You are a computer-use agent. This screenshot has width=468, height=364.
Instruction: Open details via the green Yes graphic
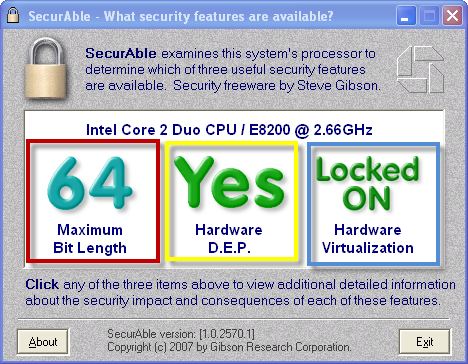click(x=229, y=183)
